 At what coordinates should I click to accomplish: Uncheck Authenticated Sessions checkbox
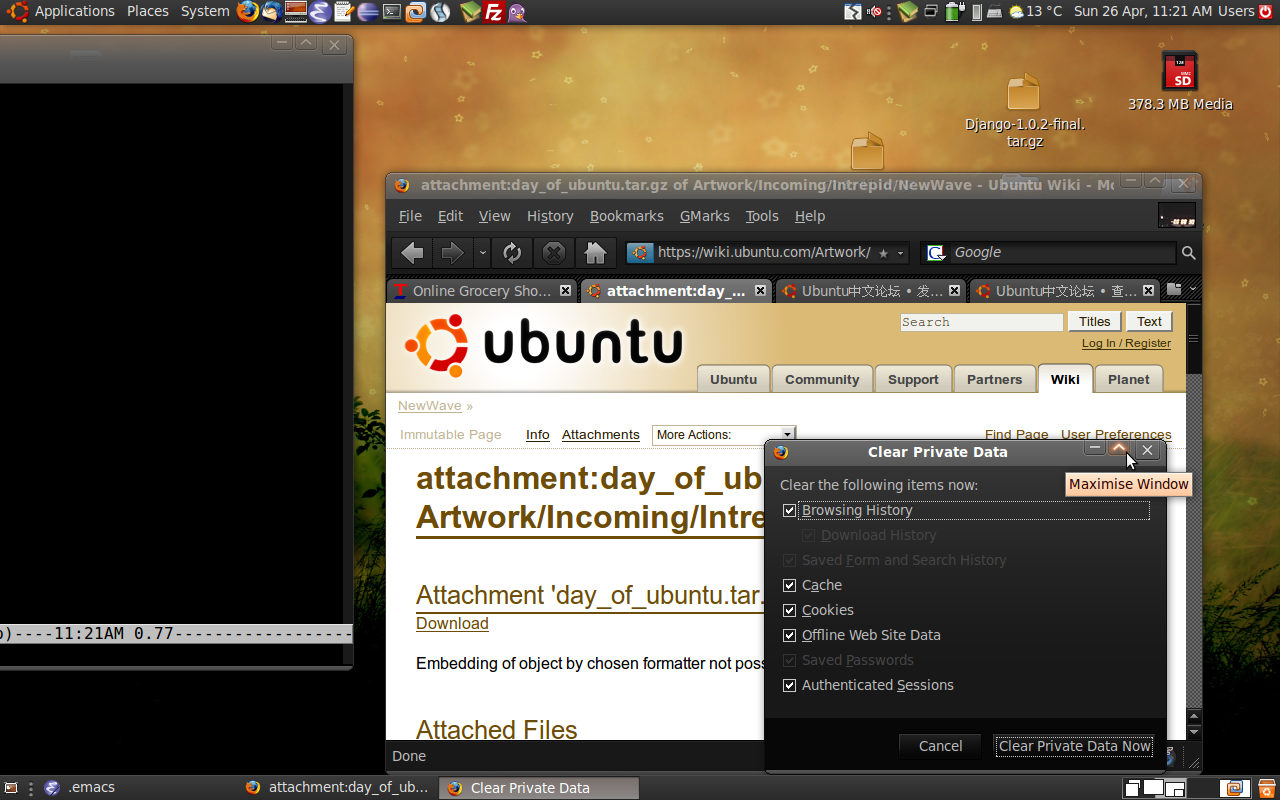[789, 685]
